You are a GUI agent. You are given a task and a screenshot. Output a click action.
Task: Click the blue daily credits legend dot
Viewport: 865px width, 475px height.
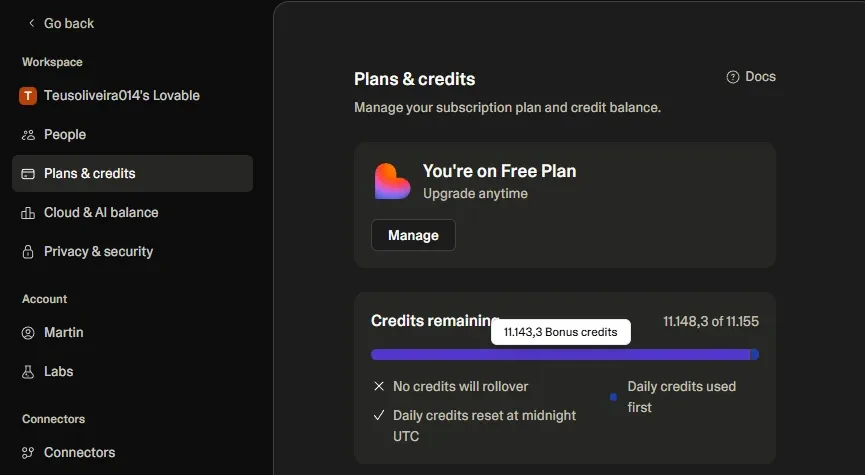coord(614,397)
